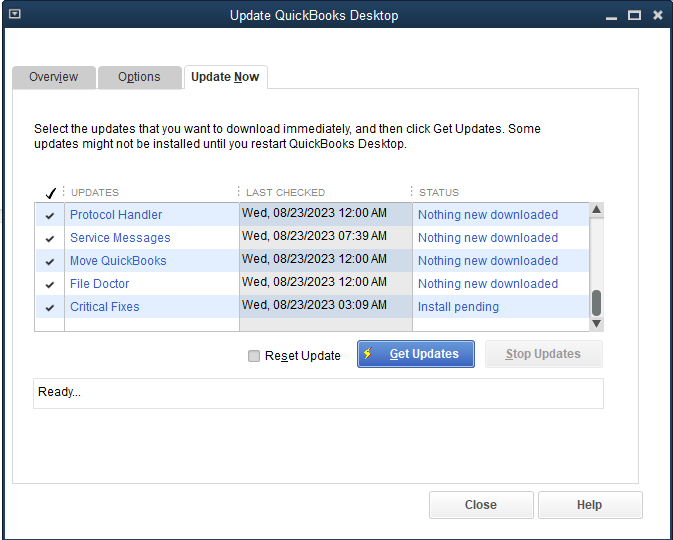Image resolution: width=673 pixels, height=540 pixels.
Task: Uncheck the Move QuickBooks update
Action: [x=50, y=261]
